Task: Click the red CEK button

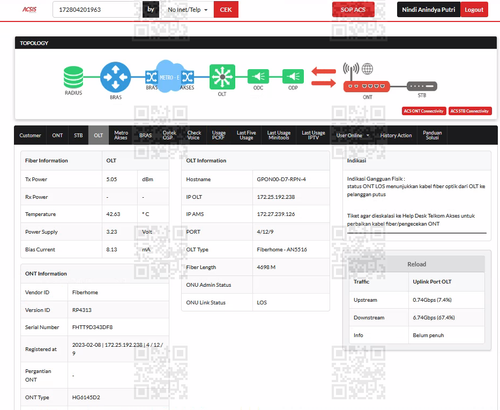Action: 226,10
